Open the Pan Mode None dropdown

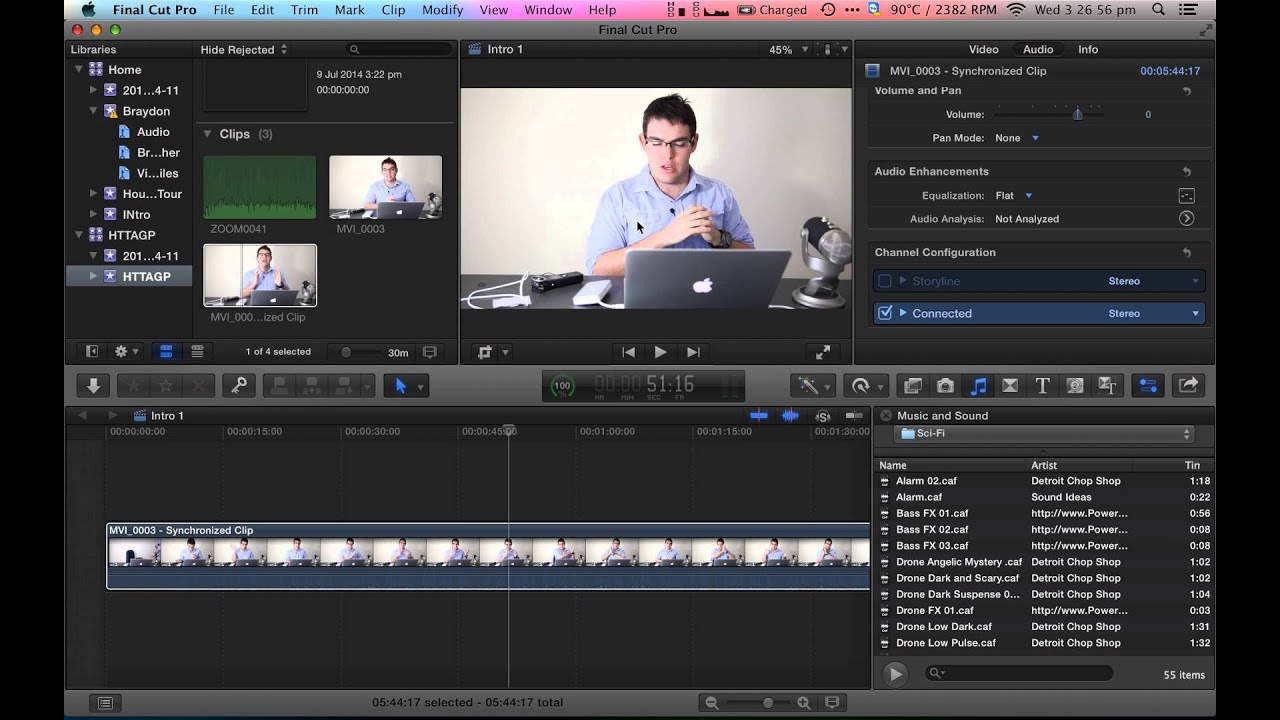pyautogui.click(x=1018, y=138)
